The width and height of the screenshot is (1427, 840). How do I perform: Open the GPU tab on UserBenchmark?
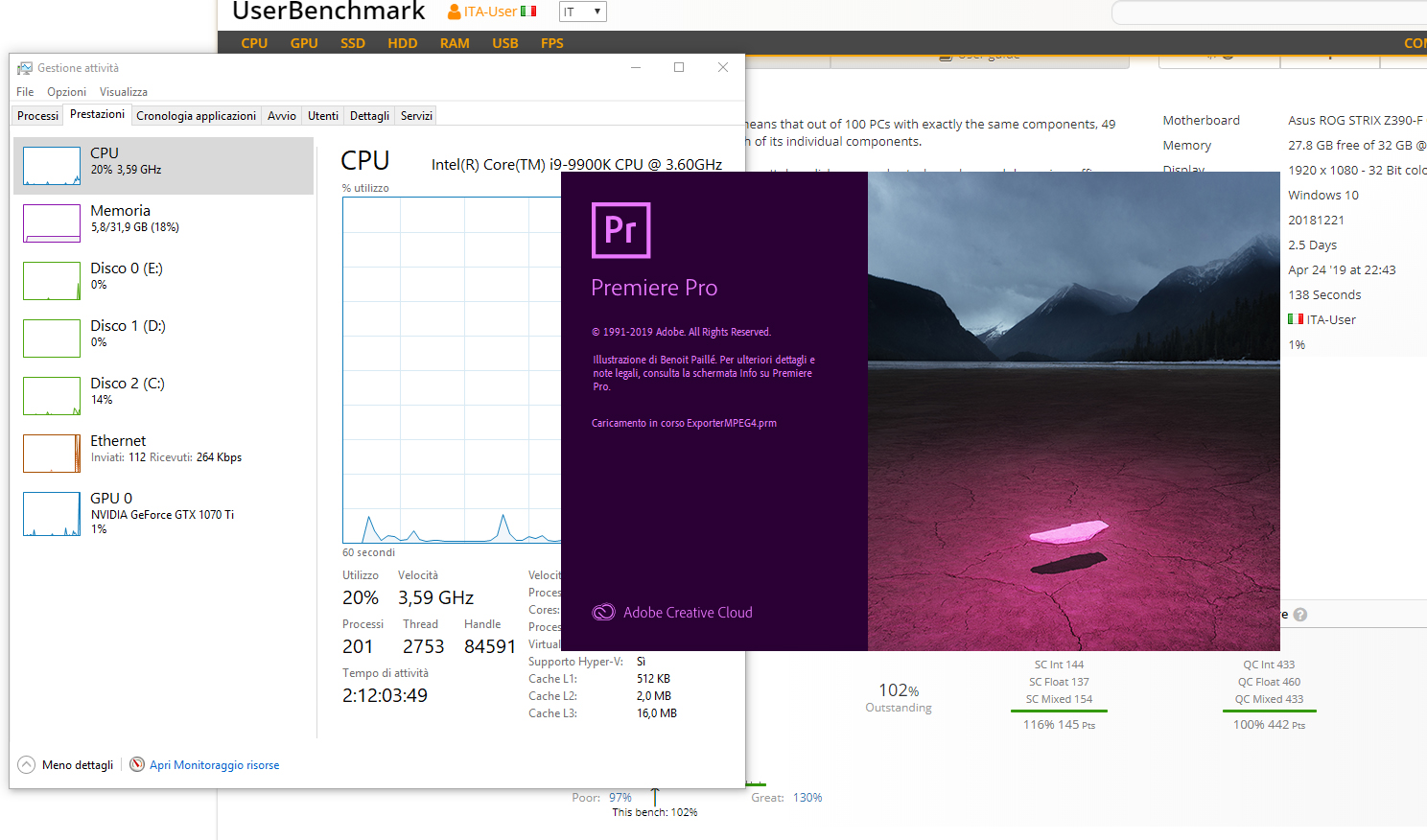304,43
